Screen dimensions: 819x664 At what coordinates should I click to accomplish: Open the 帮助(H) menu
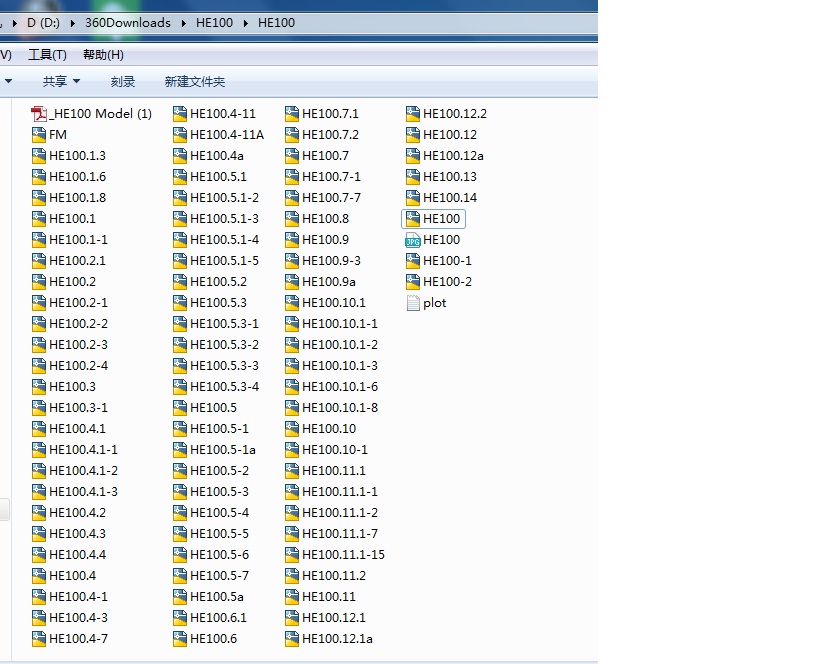(x=103, y=55)
